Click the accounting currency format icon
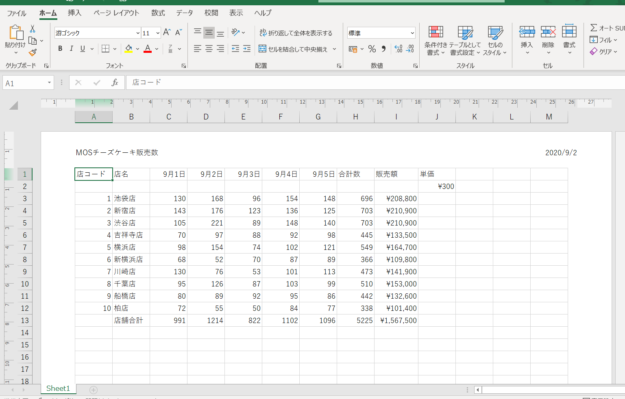Image resolution: width=625 pixels, height=399 pixels. click(353, 49)
